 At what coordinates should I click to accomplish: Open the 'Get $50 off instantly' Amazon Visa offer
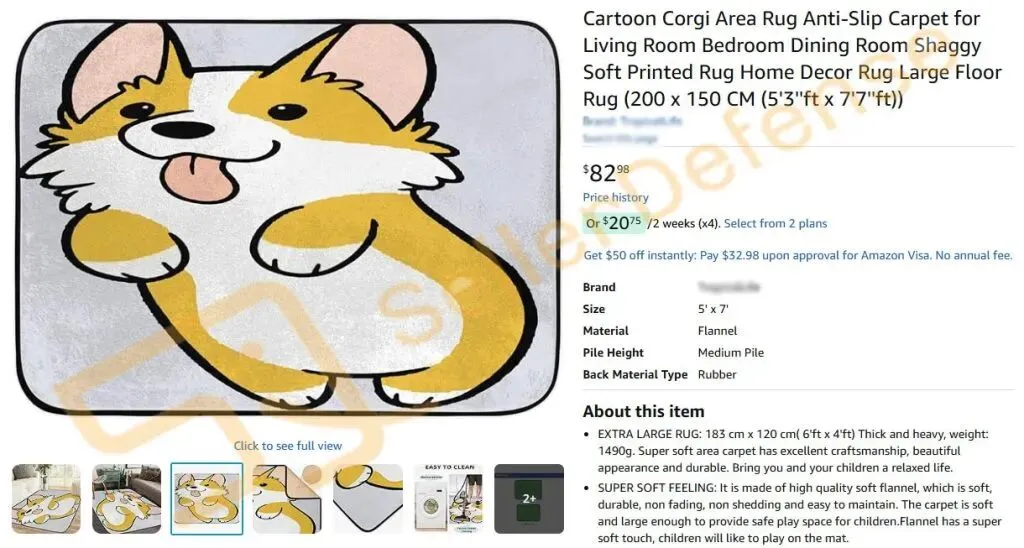797,255
